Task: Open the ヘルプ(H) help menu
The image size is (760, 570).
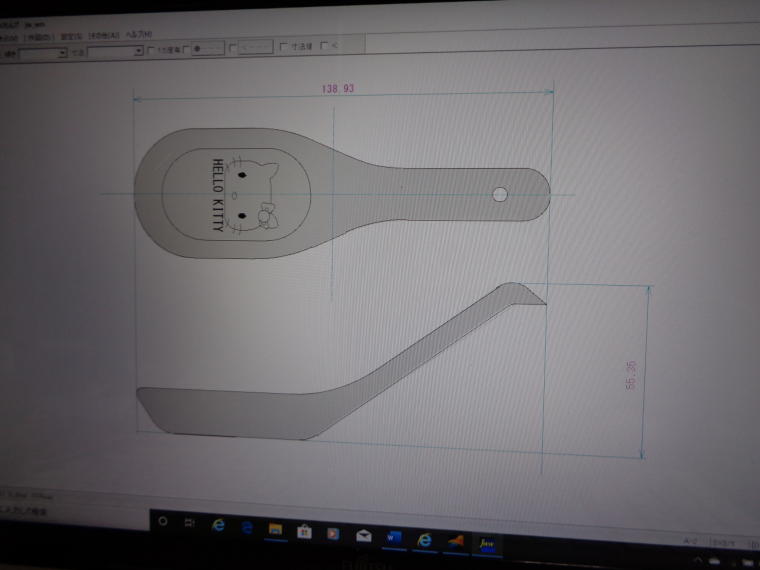Action: coord(139,34)
